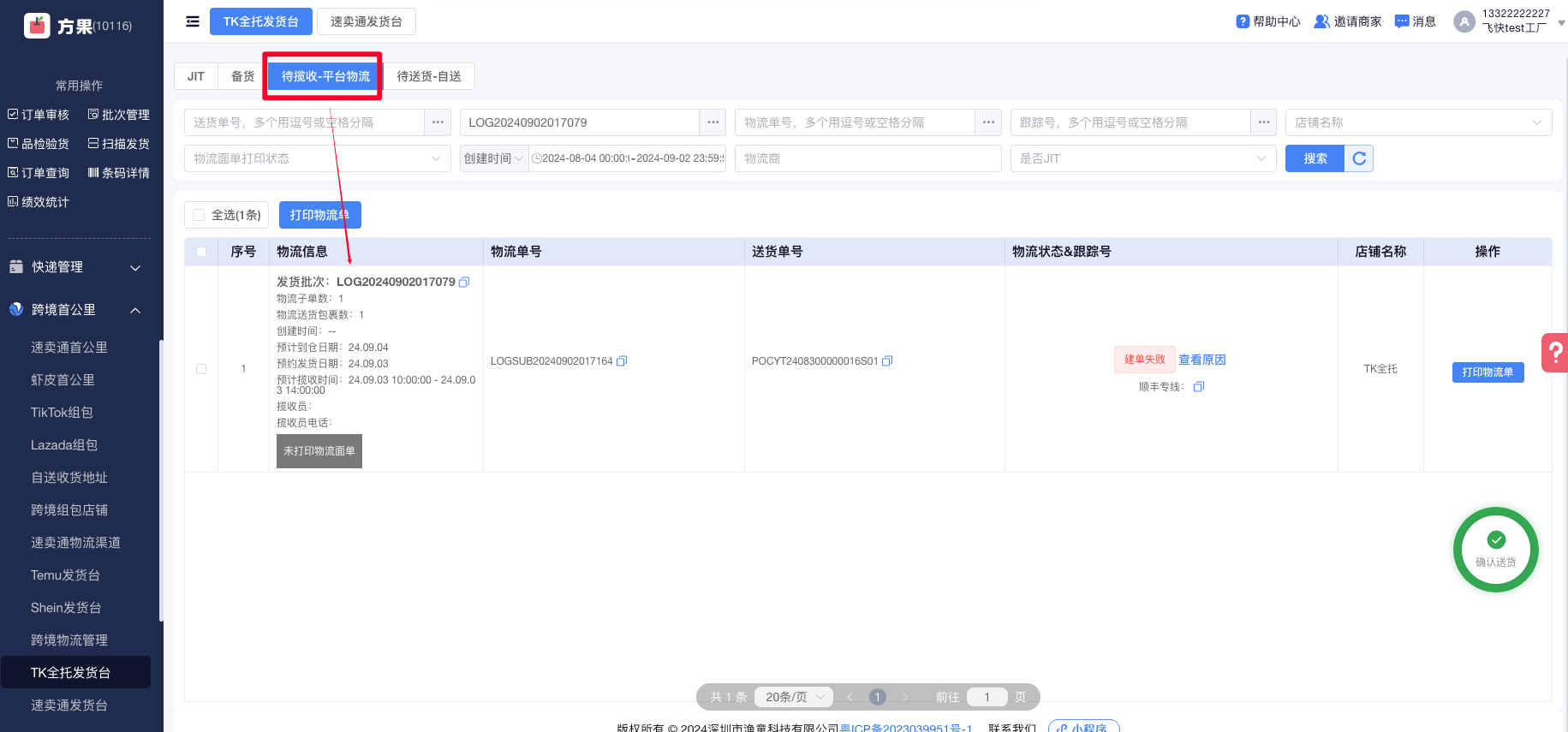Switch to the 待送货-自送 tab
The image size is (1568, 732).
click(x=429, y=76)
